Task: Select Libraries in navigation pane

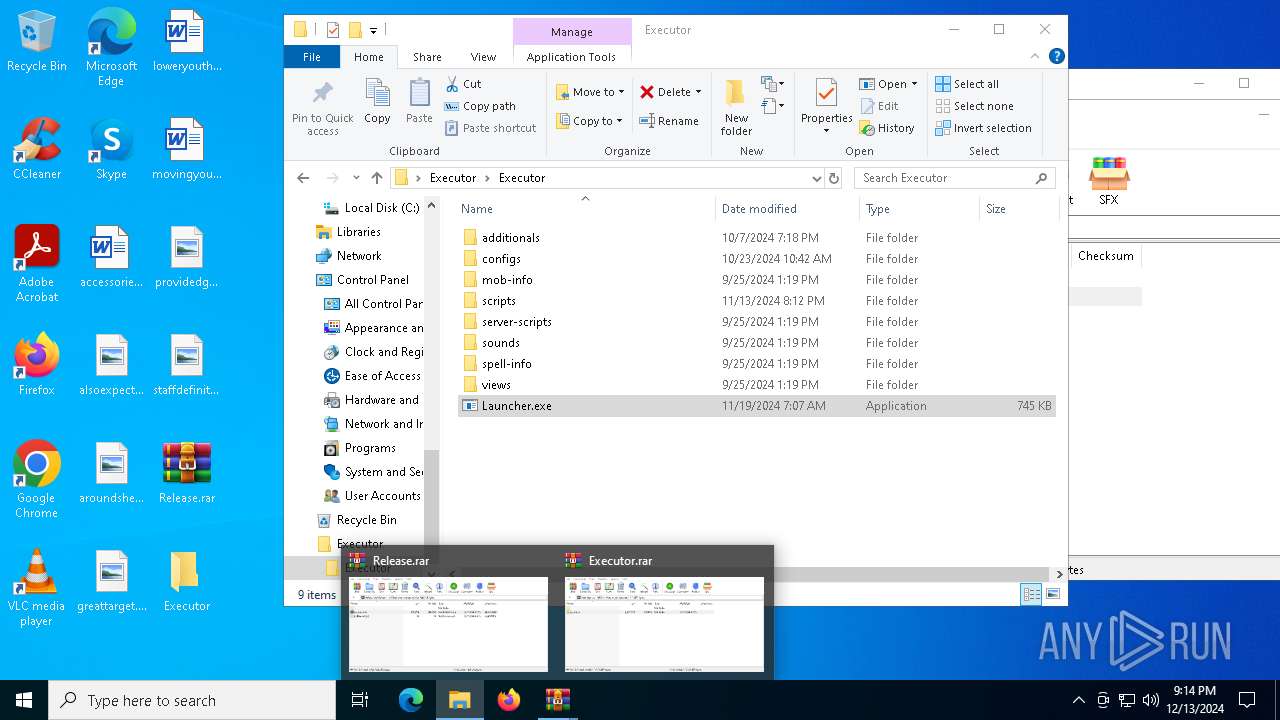Action: [x=348, y=232]
